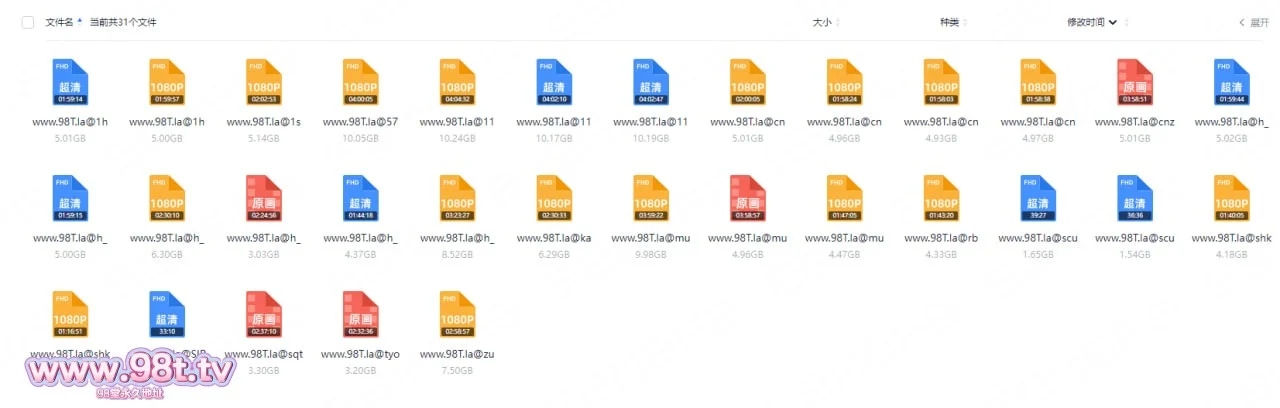Click the 当前共31个文件 count label
The width and height of the screenshot is (1280, 408).
click(123, 22)
